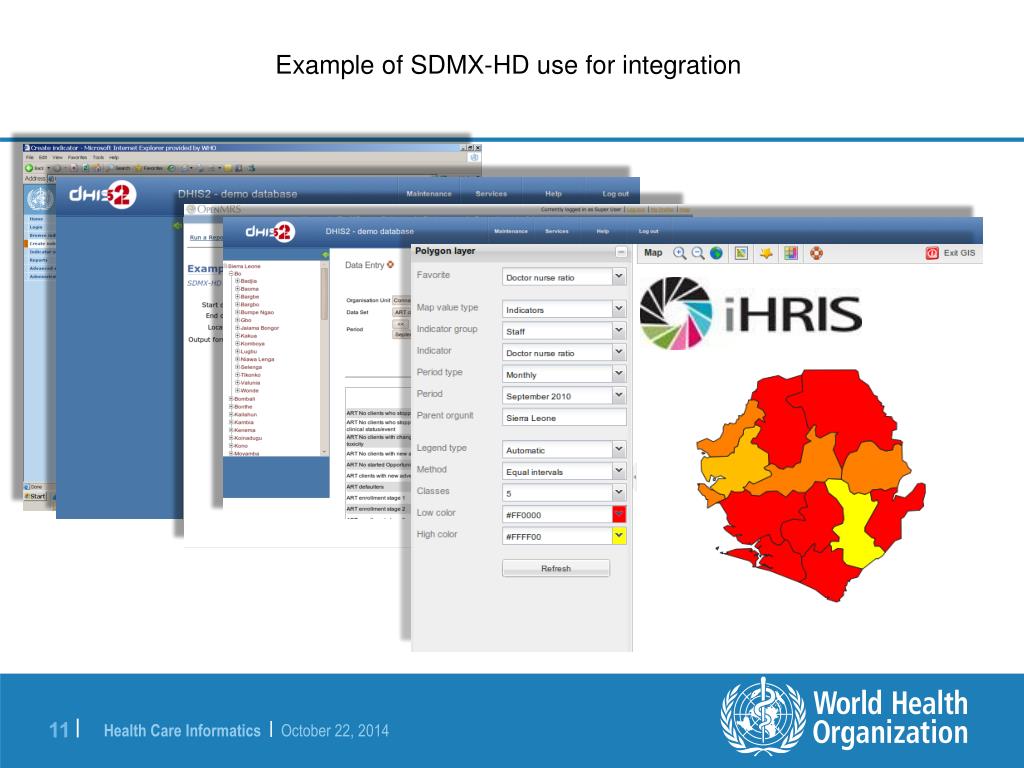Click the colored grid legend icon on Map toolbar
Screen dimensions: 1024x768
pos(791,253)
